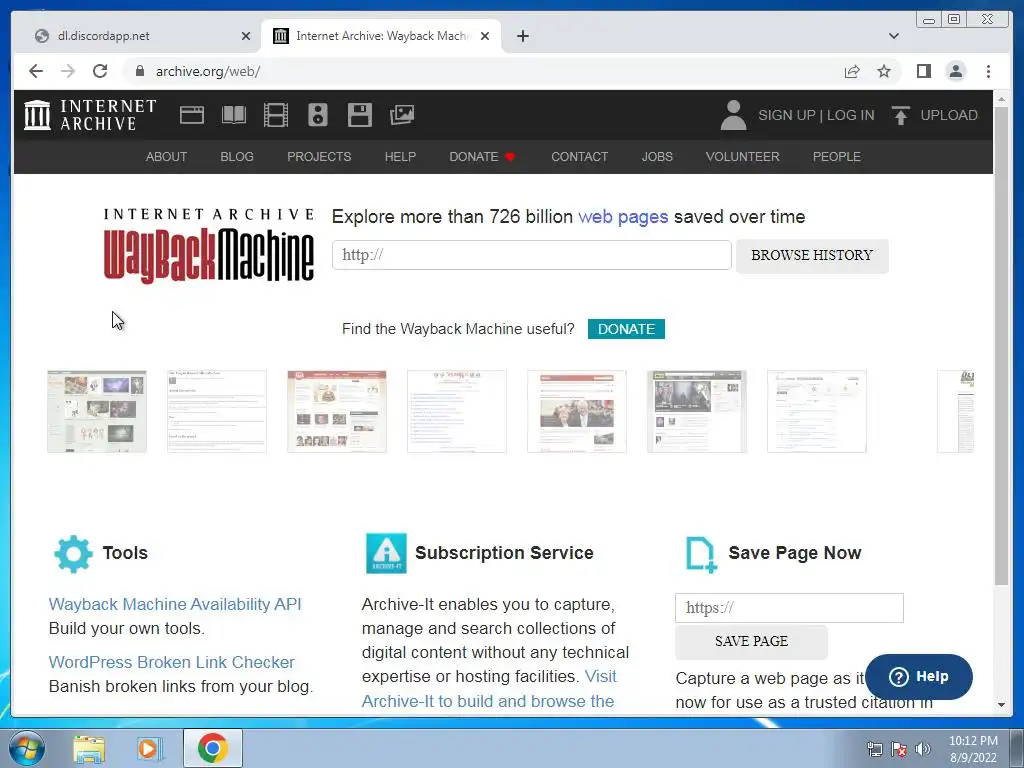The image size is (1024, 768).
Task: Open BLOG menu item
Action: coord(237,157)
